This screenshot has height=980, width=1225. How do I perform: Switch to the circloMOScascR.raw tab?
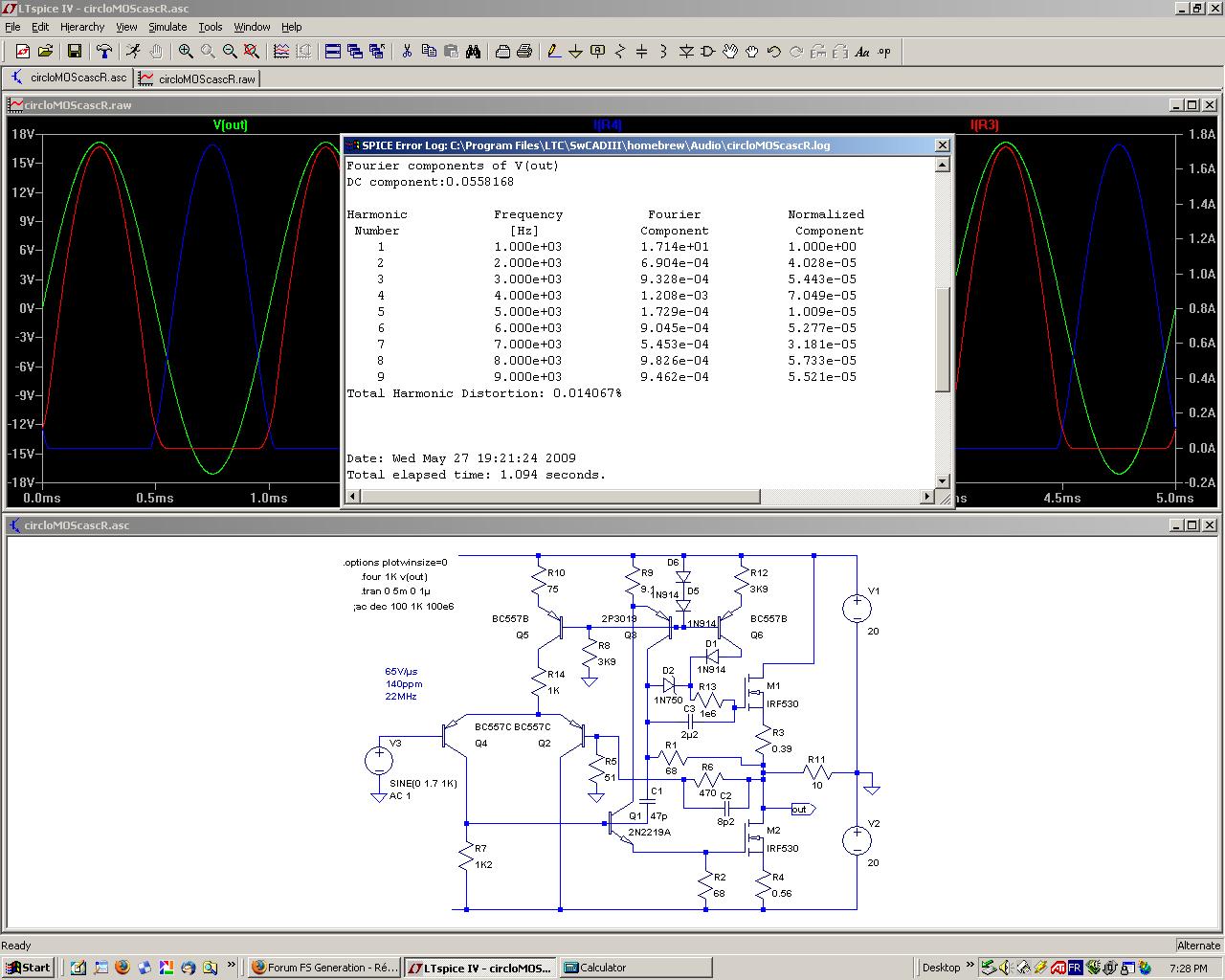pyautogui.click(x=198, y=78)
